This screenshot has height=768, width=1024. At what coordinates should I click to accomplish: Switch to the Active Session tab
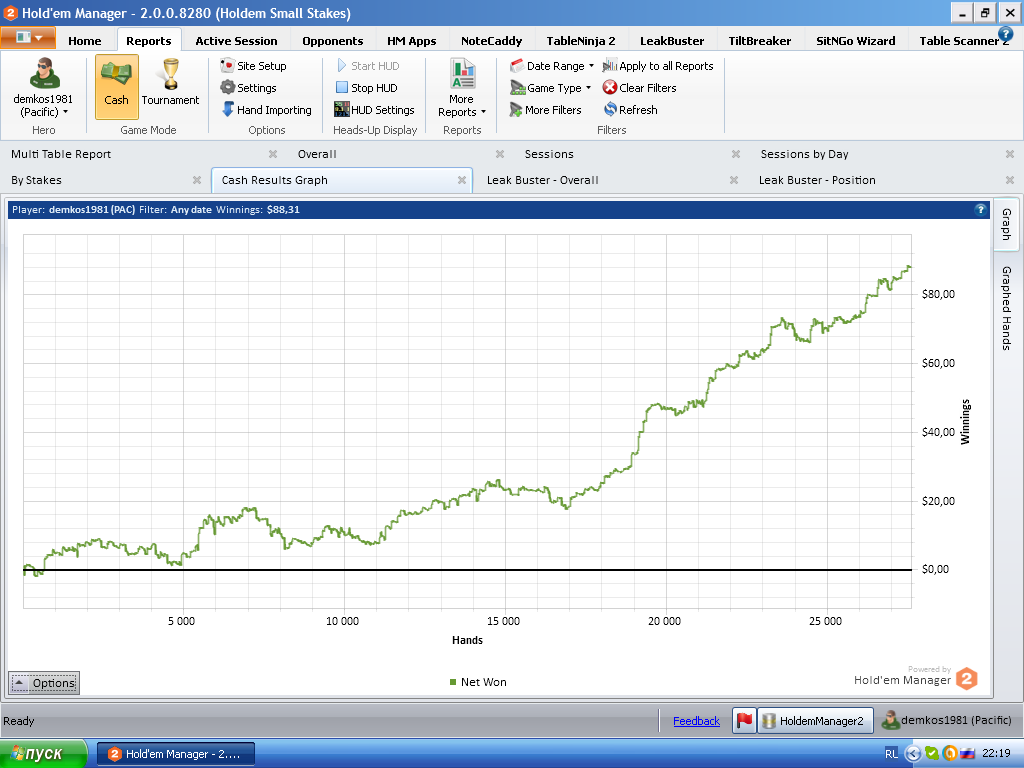(236, 40)
